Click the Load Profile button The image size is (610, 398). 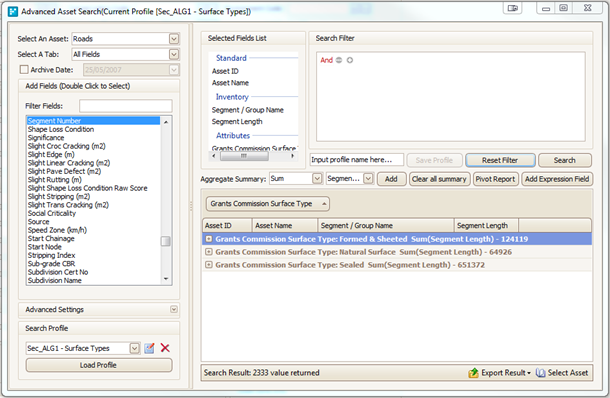pyautogui.click(x=99, y=365)
